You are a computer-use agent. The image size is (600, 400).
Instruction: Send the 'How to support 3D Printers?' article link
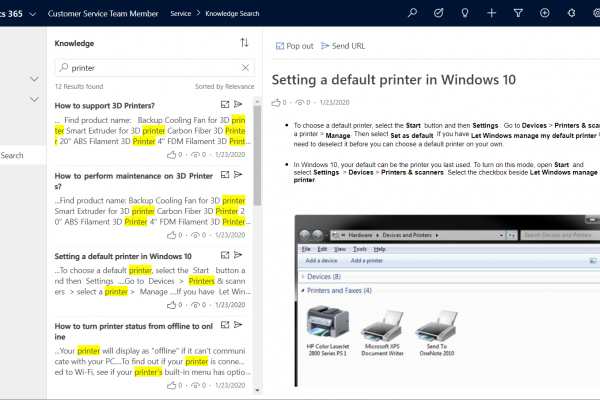238,104
